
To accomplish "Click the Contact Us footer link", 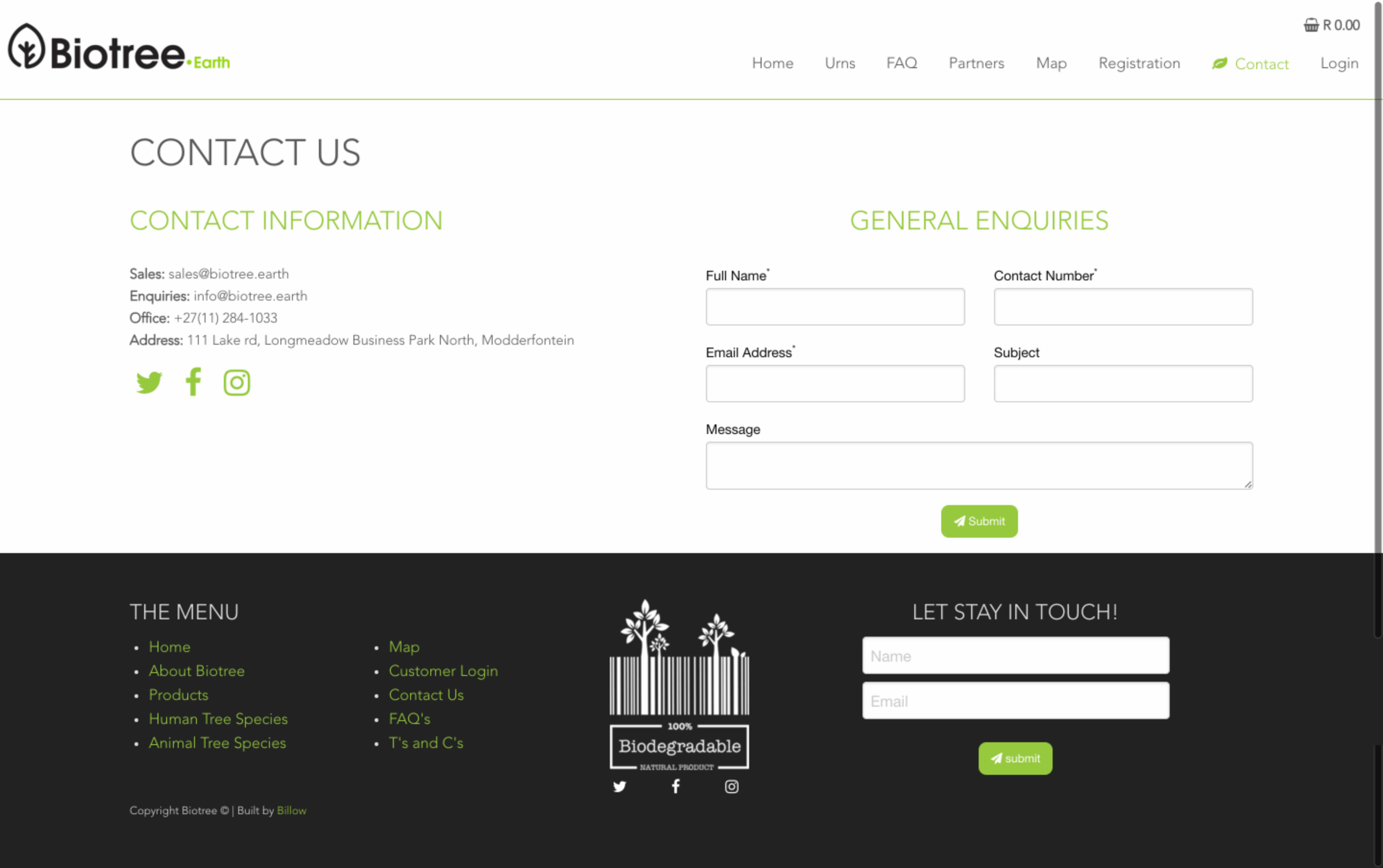I will [x=426, y=695].
